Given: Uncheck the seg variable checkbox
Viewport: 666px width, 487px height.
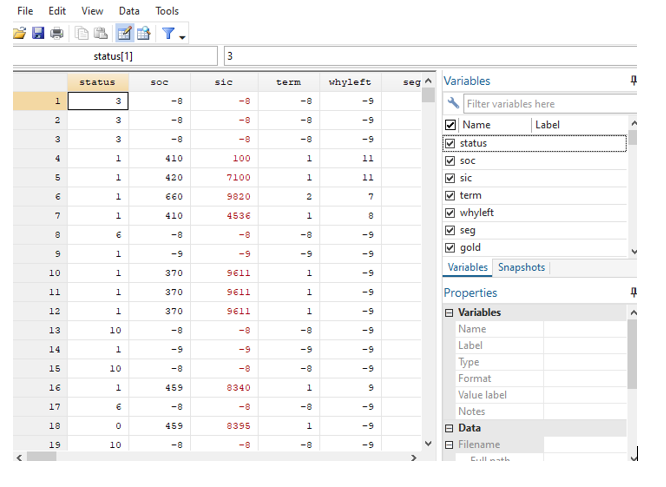Looking at the screenshot, I should 450,230.
